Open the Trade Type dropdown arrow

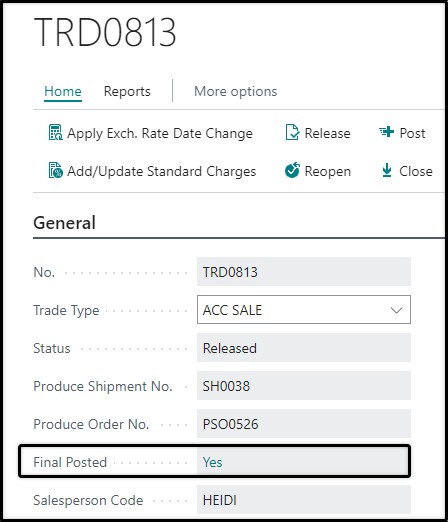pos(396,310)
